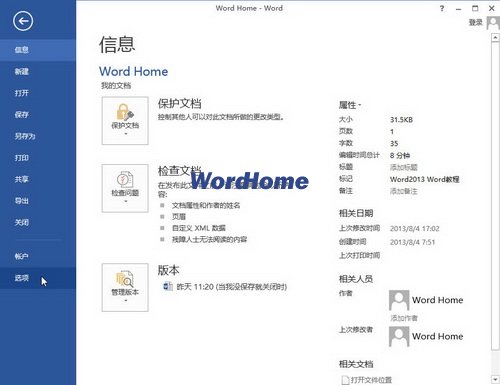Click the file location document icon
This screenshot has height=385, width=500.
pyautogui.click(x=346, y=380)
